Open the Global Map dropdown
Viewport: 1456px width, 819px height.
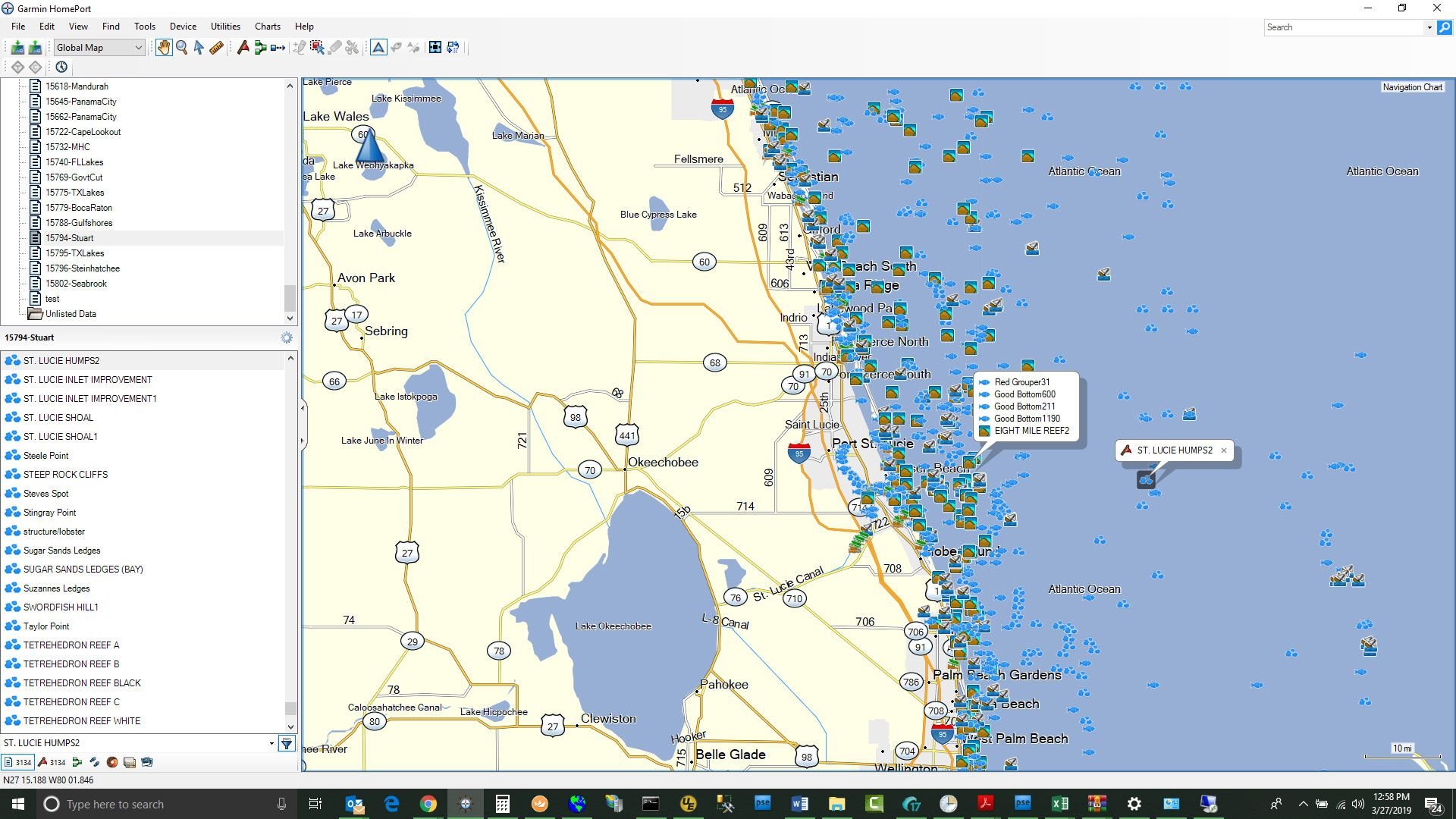click(99, 48)
